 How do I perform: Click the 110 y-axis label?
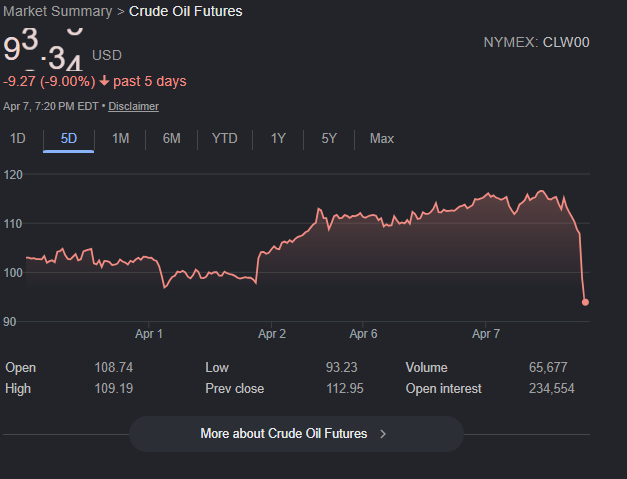point(13,224)
